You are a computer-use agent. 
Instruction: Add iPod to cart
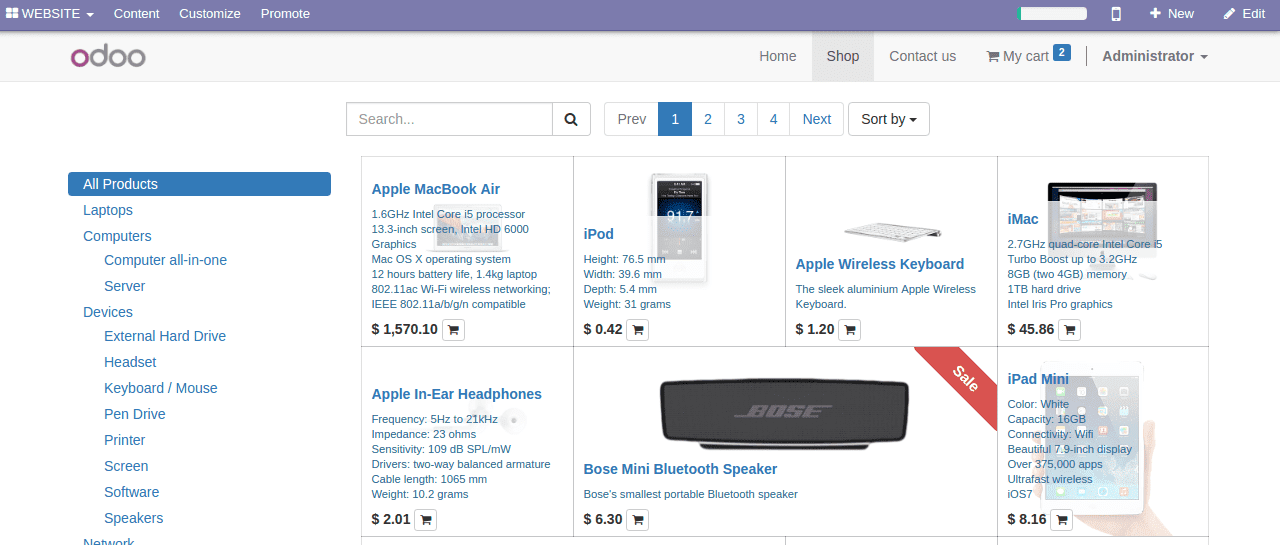point(638,329)
